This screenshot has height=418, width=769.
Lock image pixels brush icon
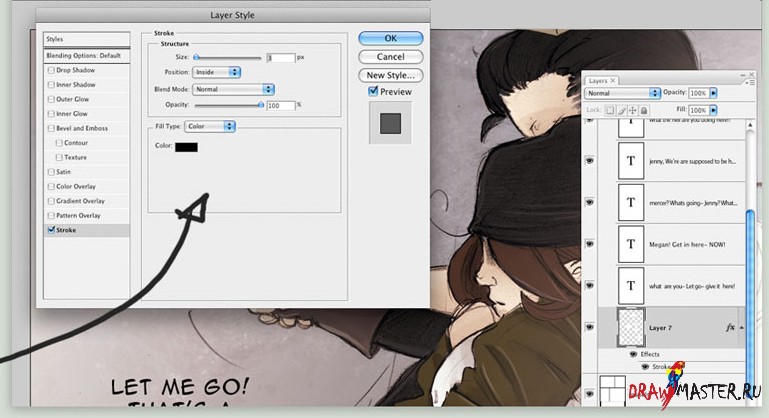click(621, 110)
